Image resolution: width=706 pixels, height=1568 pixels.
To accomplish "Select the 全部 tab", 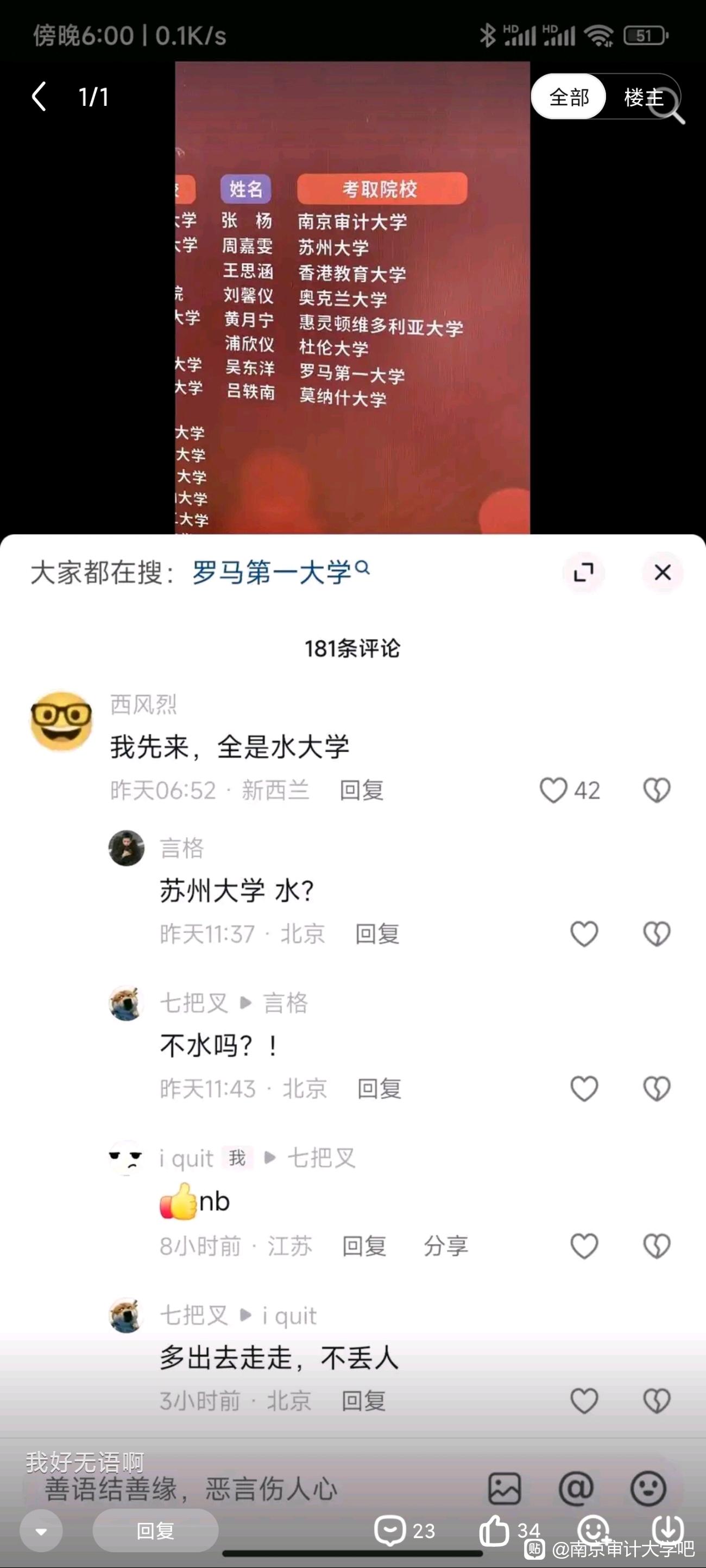I will [x=569, y=97].
